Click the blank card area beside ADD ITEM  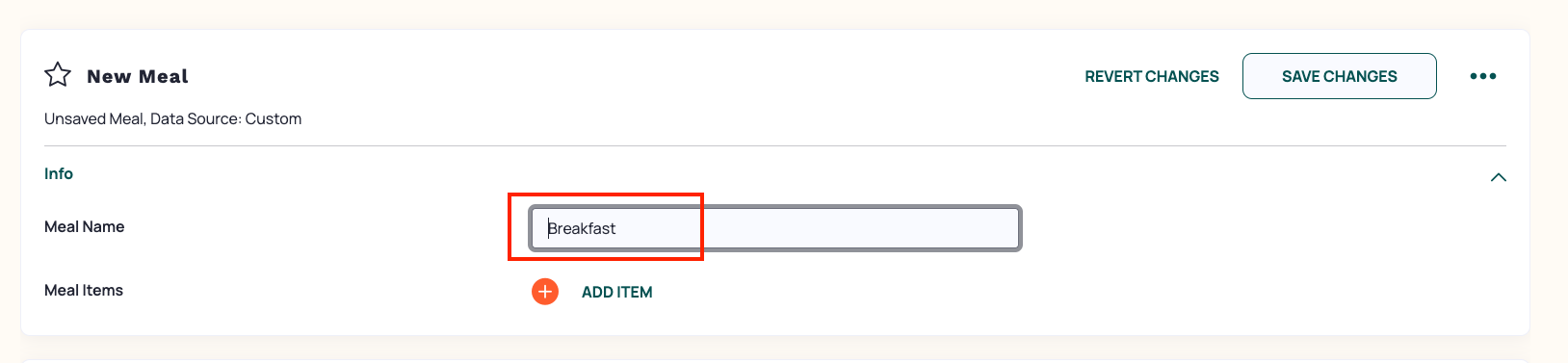tap(1059, 292)
